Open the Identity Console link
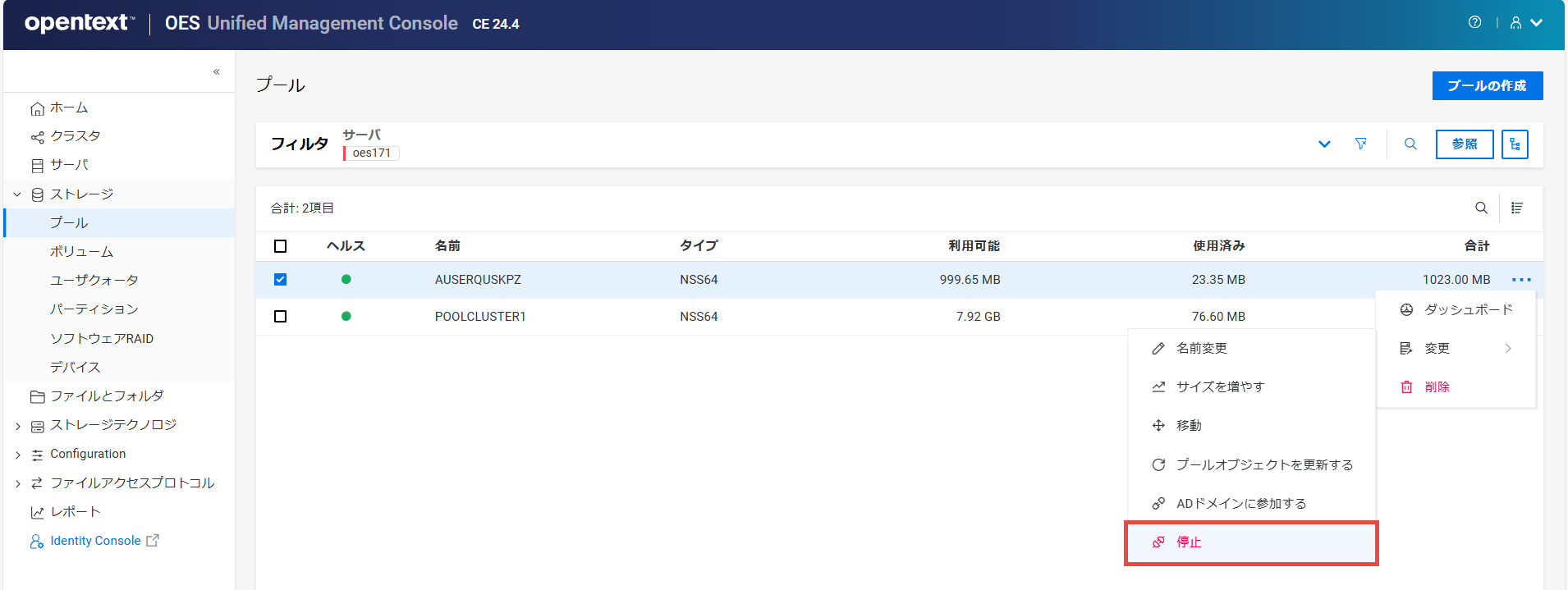Viewport: 1568px width, 590px height. [95, 541]
